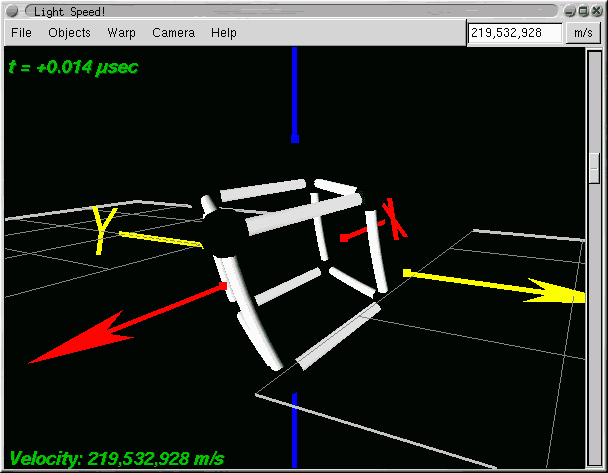
Task: Click the velocity slider handle on right
Action: coord(594,168)
